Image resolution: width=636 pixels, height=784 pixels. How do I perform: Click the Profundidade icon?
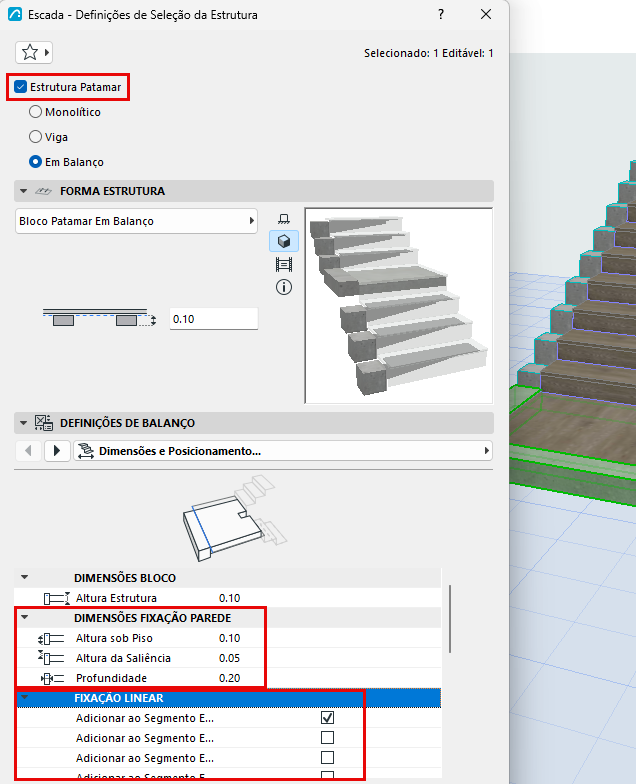click(x=52, y=678)
